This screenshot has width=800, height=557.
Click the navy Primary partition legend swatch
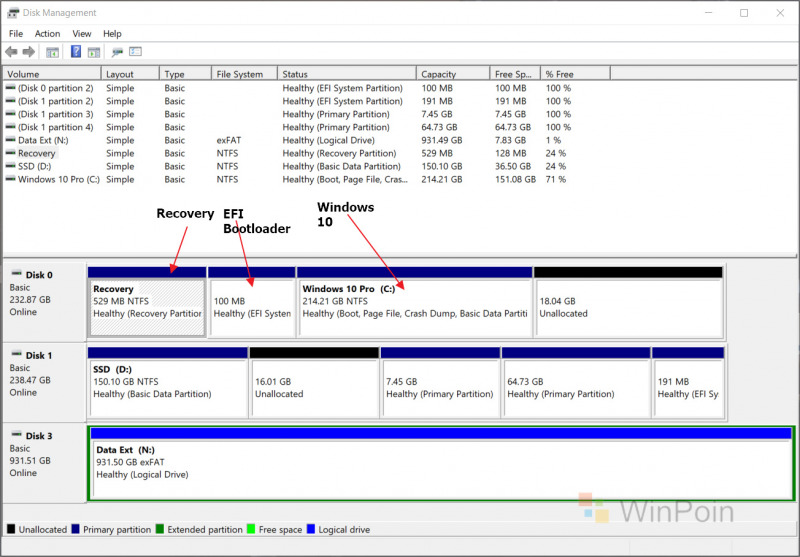(76, 529)
